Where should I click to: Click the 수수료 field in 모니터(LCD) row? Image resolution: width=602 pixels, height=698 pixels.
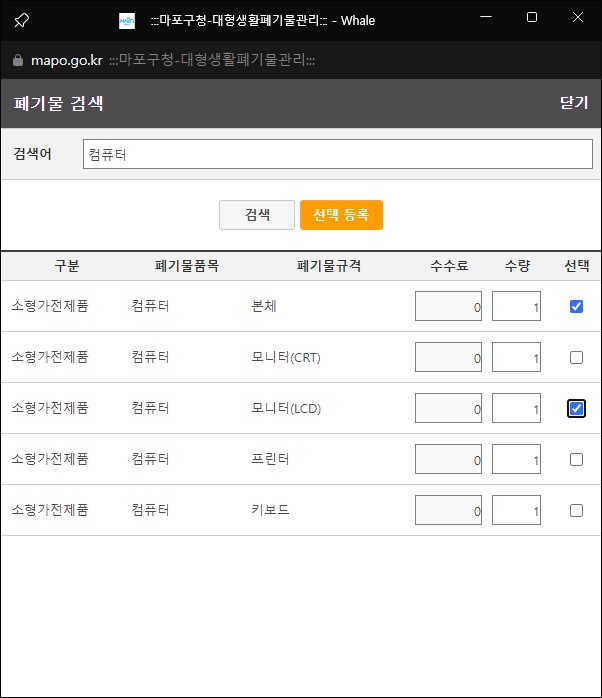pyautogui.click(x=448, y=408)
